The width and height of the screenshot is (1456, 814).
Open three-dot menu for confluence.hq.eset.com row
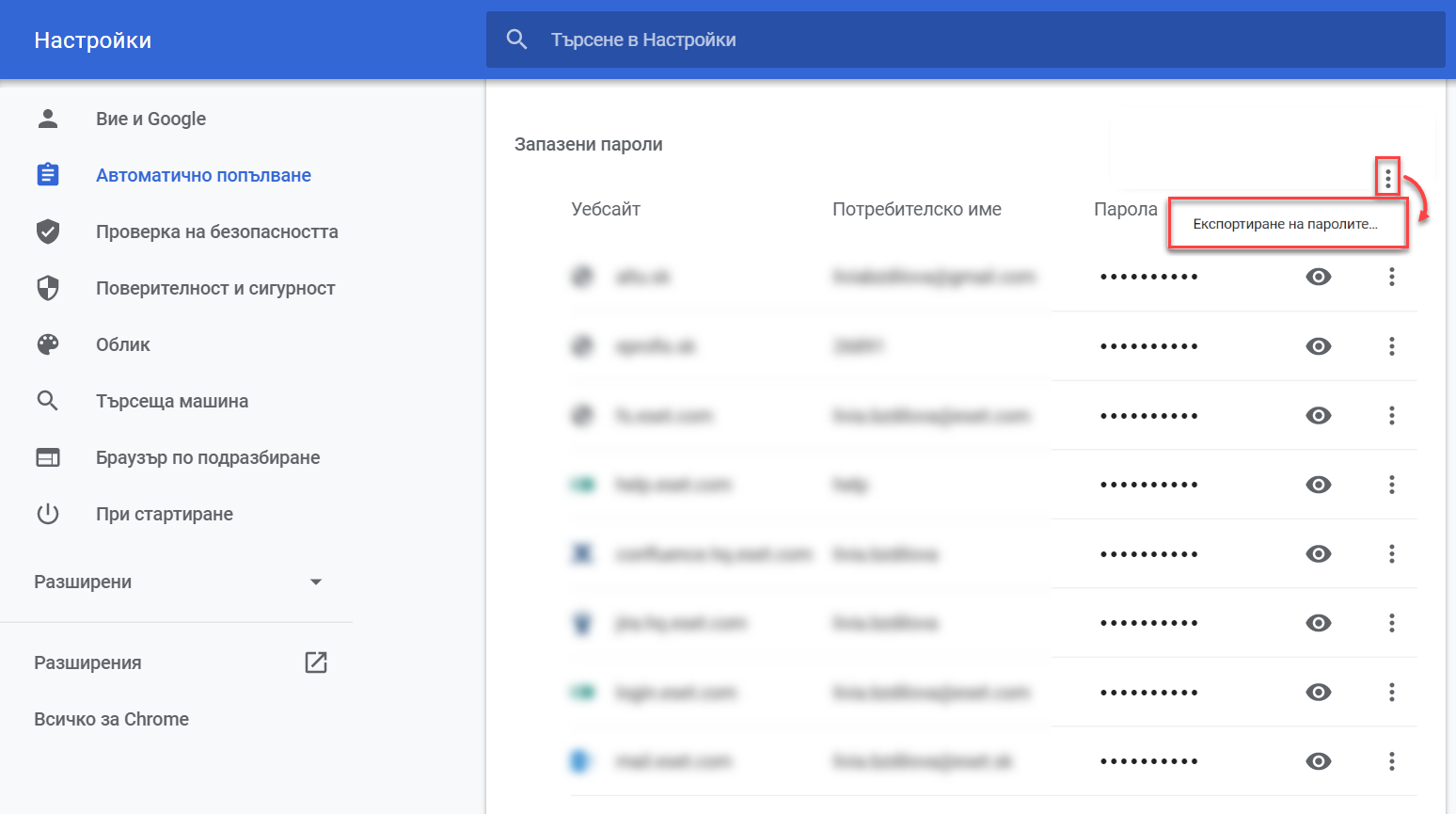pyautogui.click(x=1392, y=553)
